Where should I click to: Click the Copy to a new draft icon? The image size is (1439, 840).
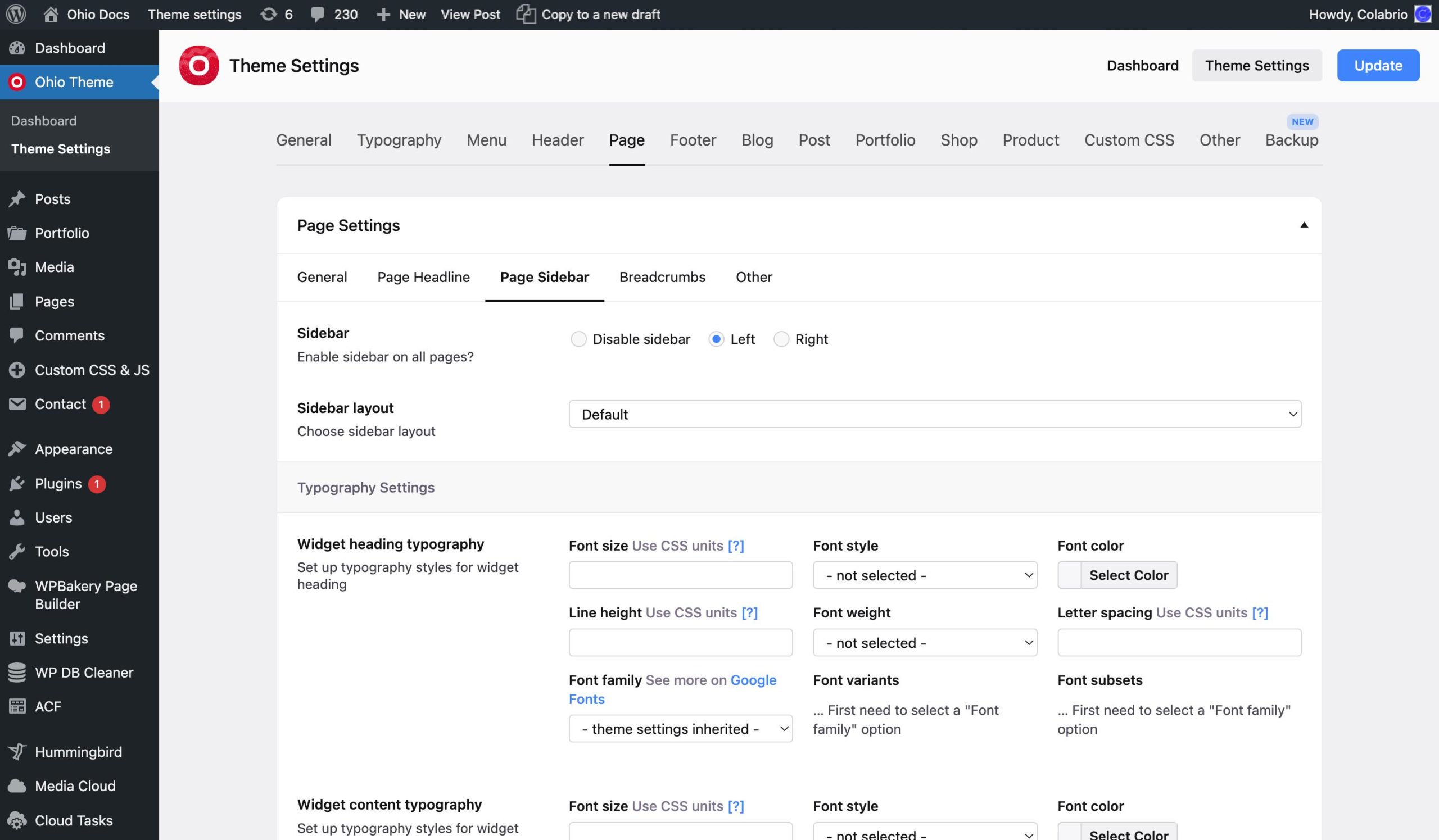coord(526,14)
